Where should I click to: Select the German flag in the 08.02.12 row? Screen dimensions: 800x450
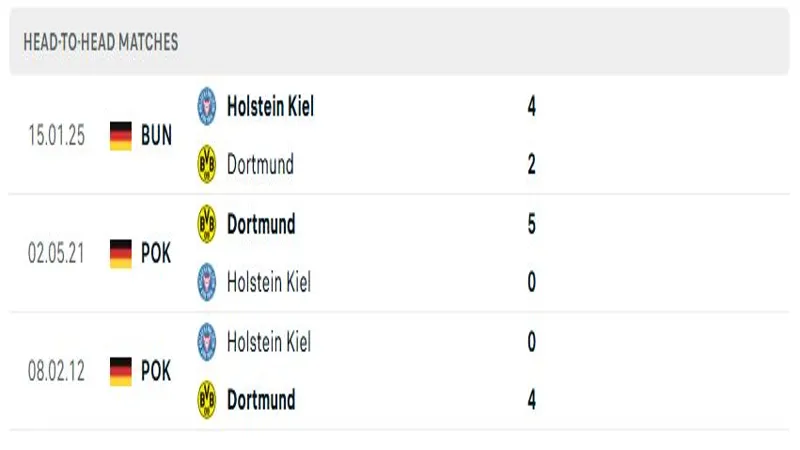[121, 371]
